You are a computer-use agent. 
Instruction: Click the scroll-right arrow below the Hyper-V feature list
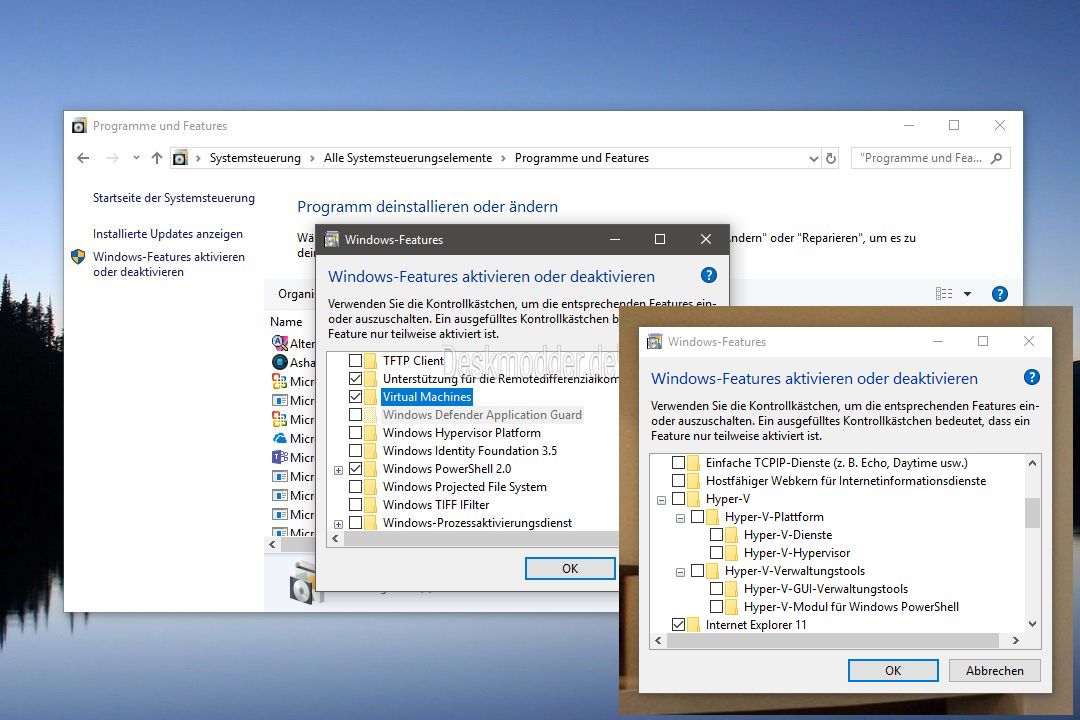(x=1016, y=641)
